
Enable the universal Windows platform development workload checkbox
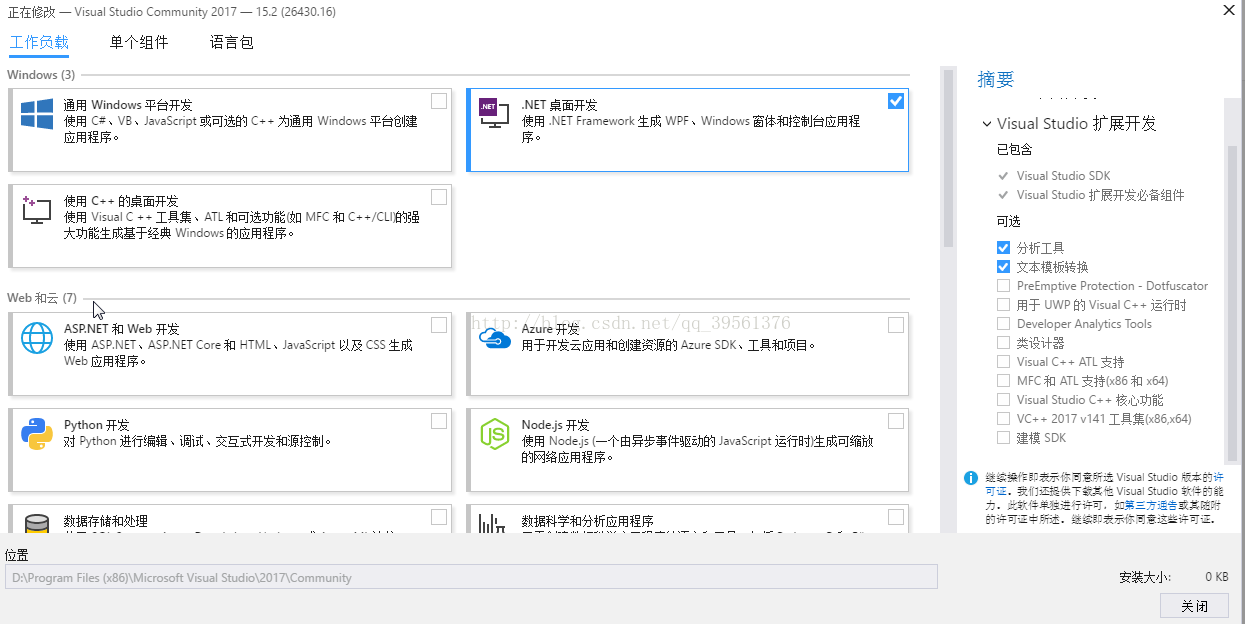[439, 101]
